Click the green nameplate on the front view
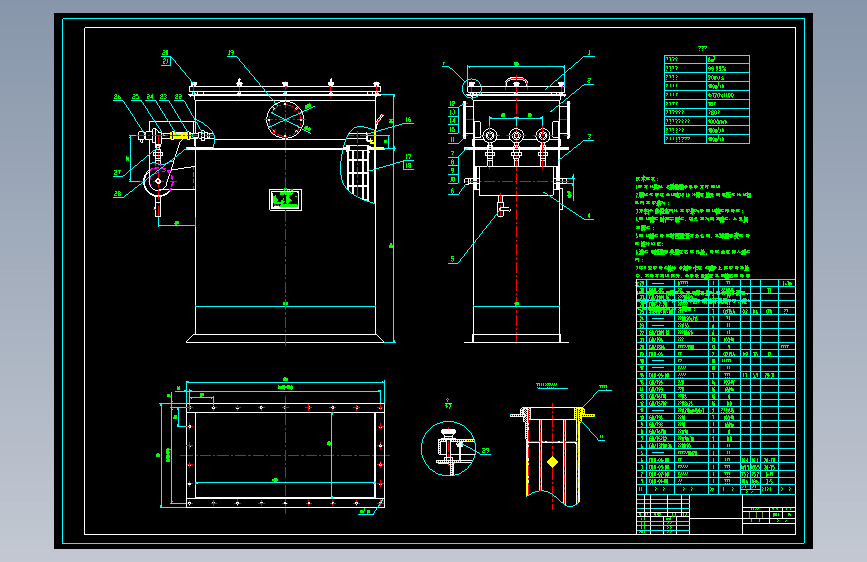This screenshot has width=867, height=562. pyautogui.click(x=285, y=200)
